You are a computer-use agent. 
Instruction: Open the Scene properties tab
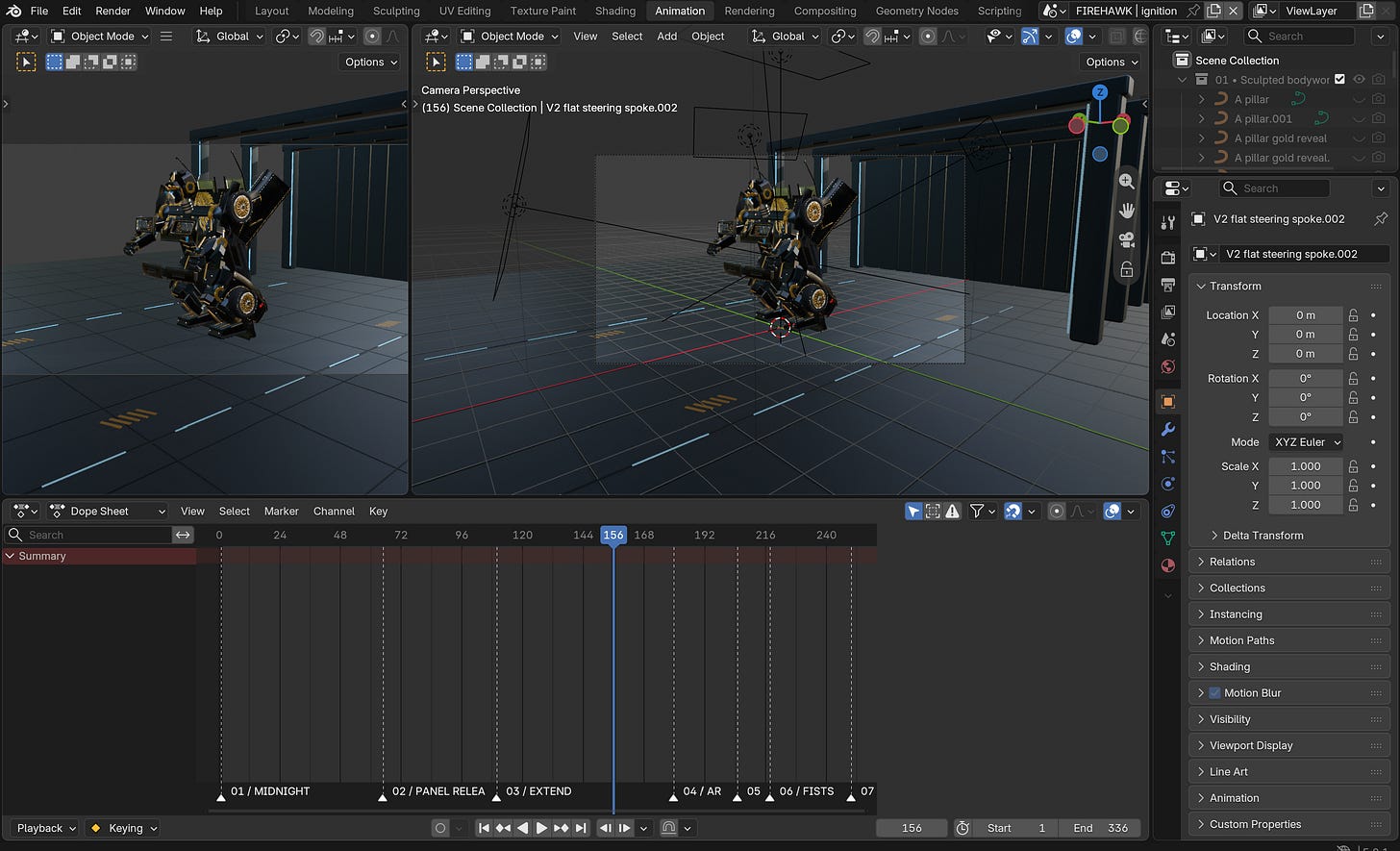pos(1168,339)
